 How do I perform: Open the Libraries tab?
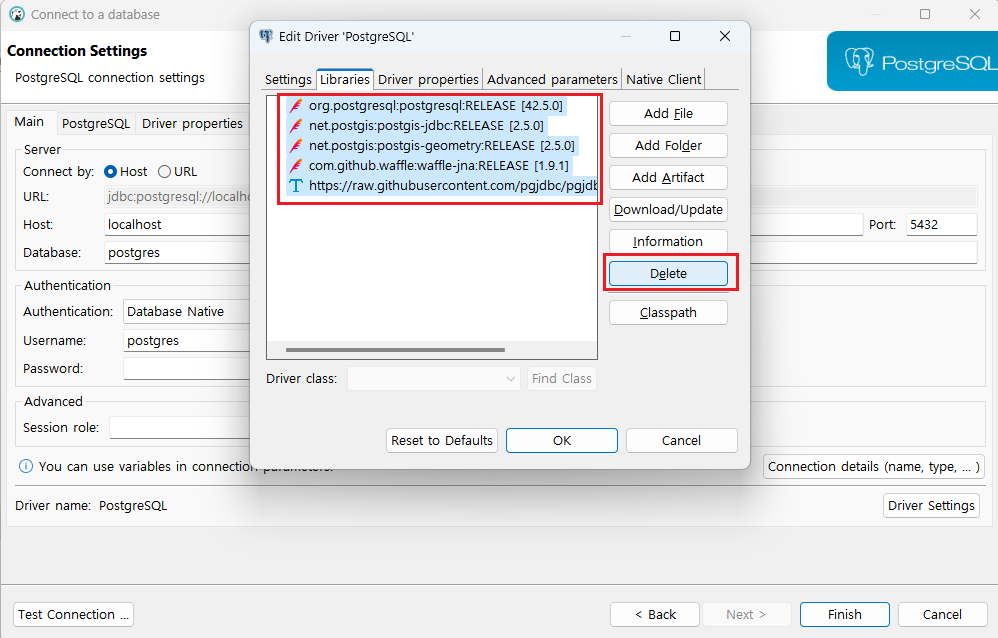344,79
